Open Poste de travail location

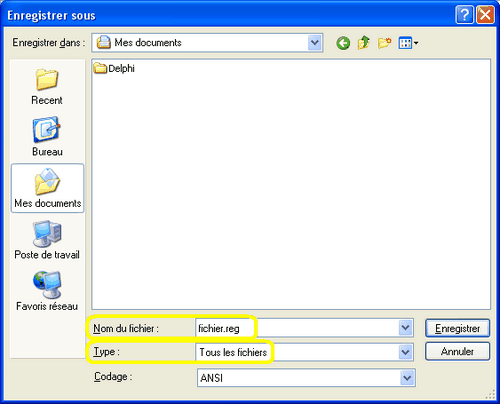point(47,240)
